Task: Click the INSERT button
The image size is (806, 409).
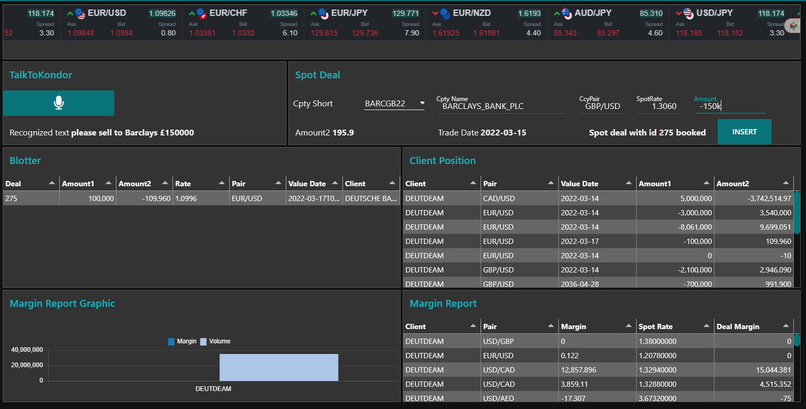Action: click(744, 132)
